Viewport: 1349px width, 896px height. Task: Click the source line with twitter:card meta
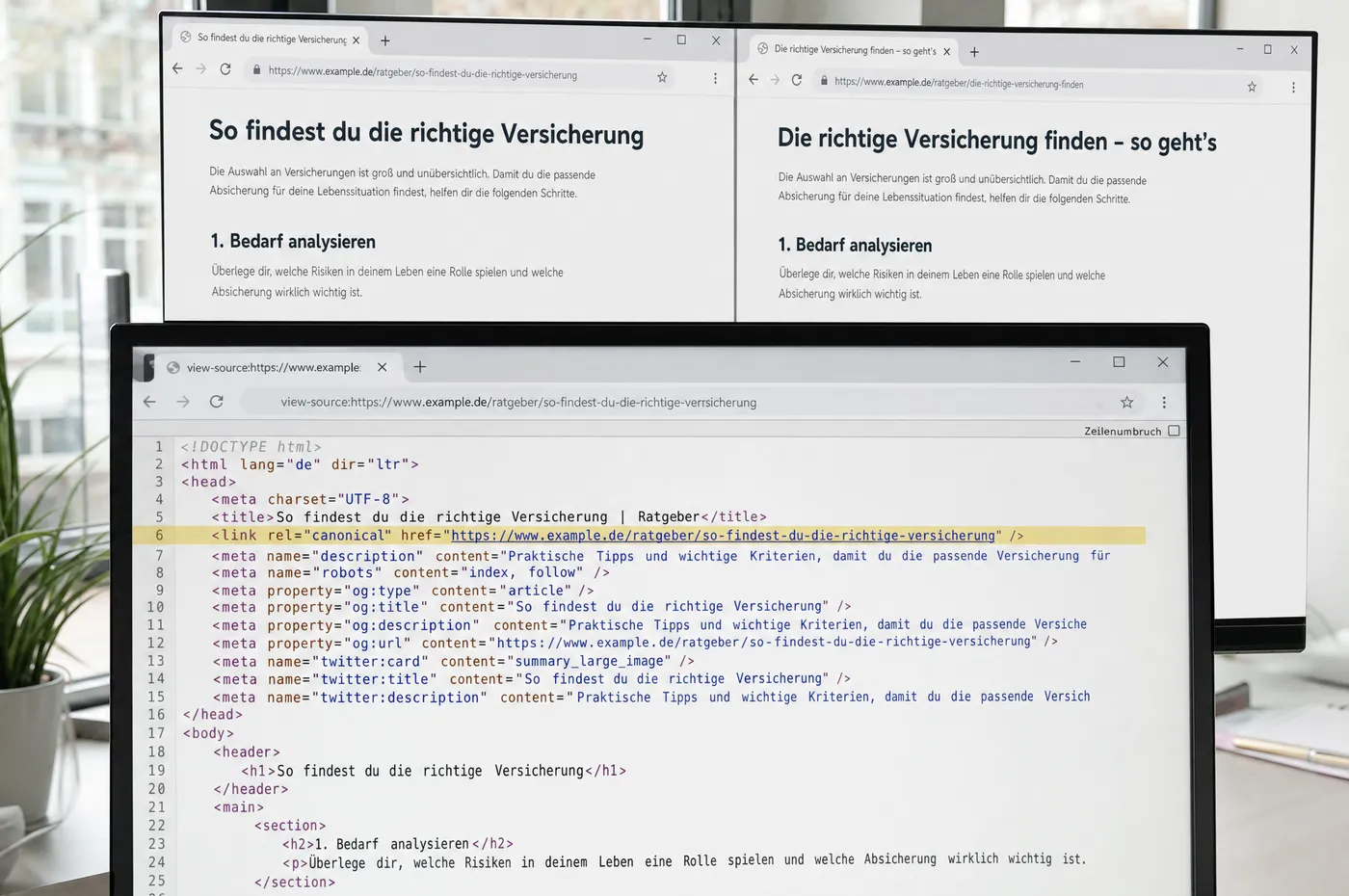coord(453,661)
